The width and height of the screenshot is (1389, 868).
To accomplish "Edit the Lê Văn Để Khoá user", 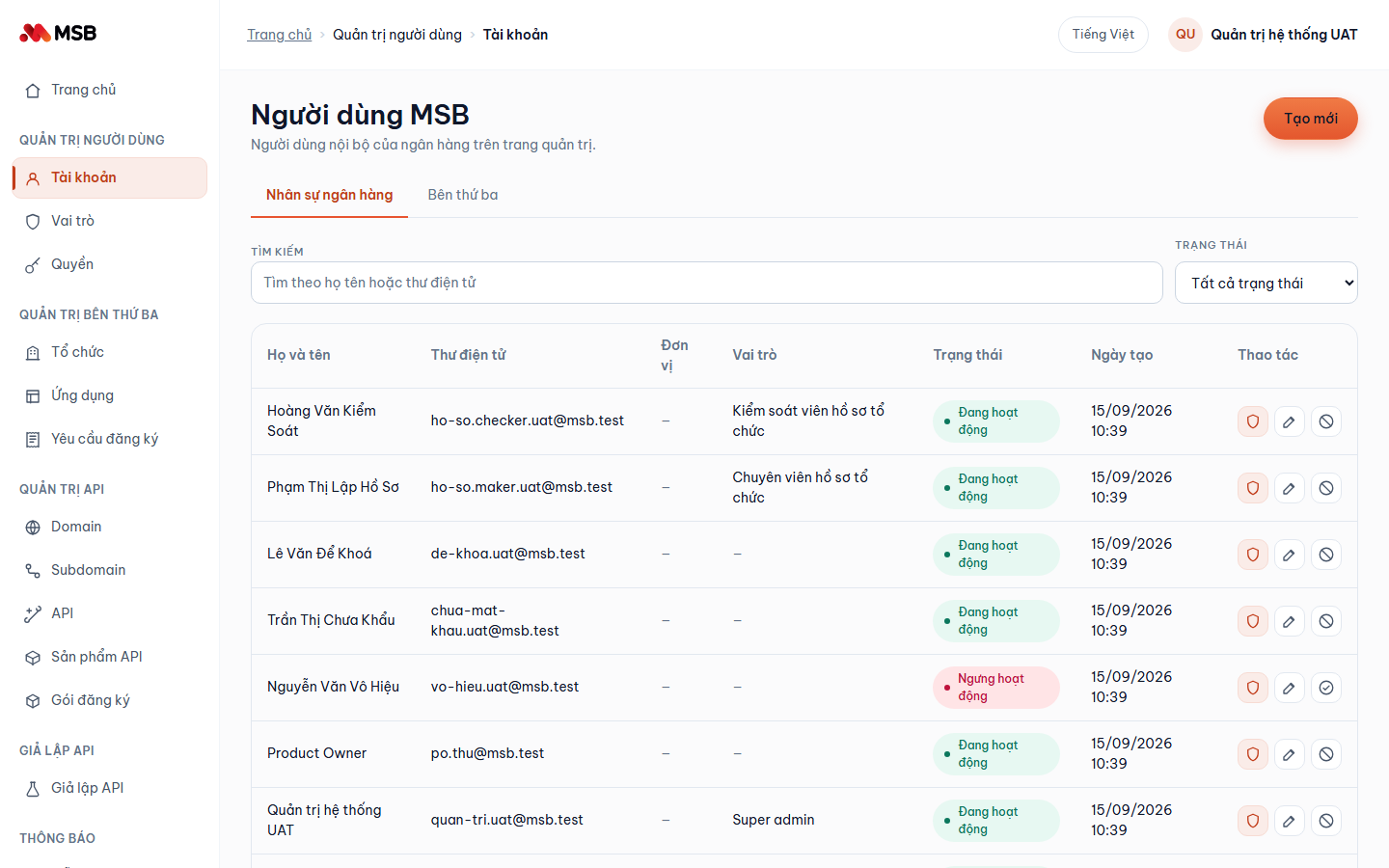I will [x=1290, y=555].
